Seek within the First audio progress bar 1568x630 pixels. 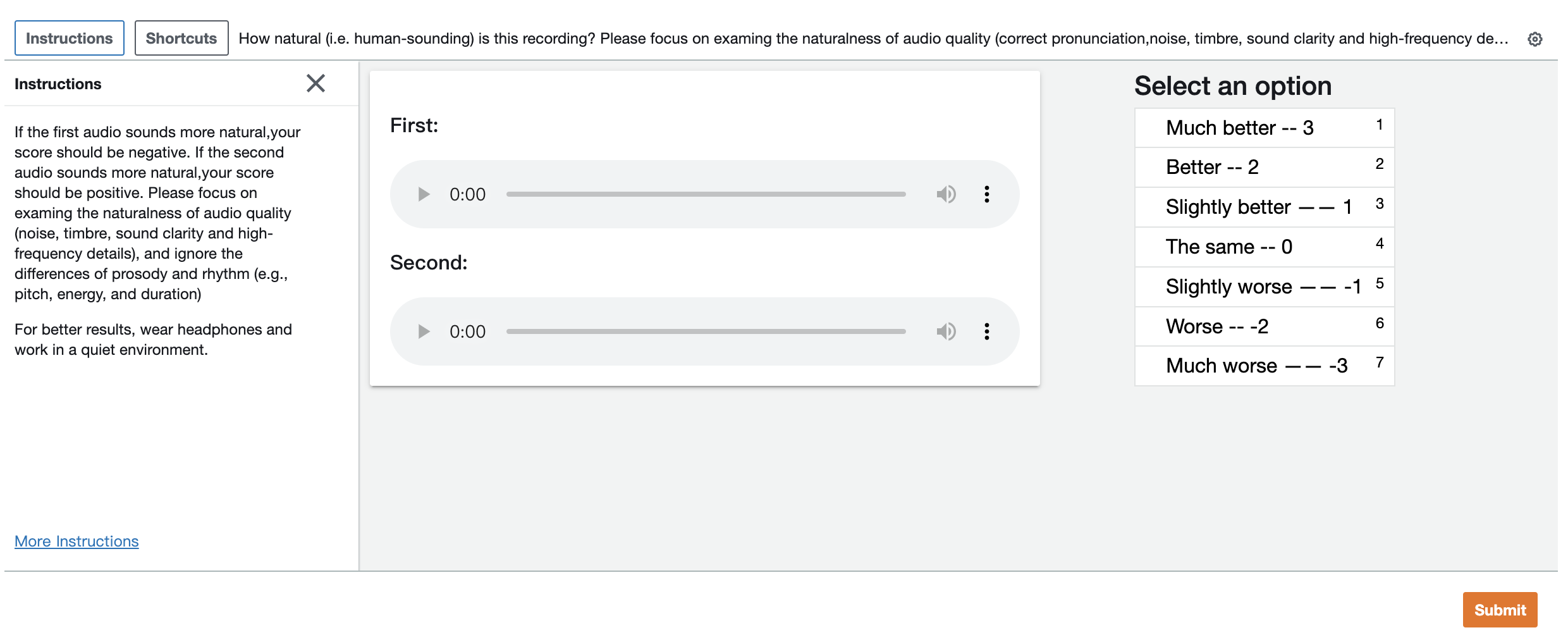706,194
